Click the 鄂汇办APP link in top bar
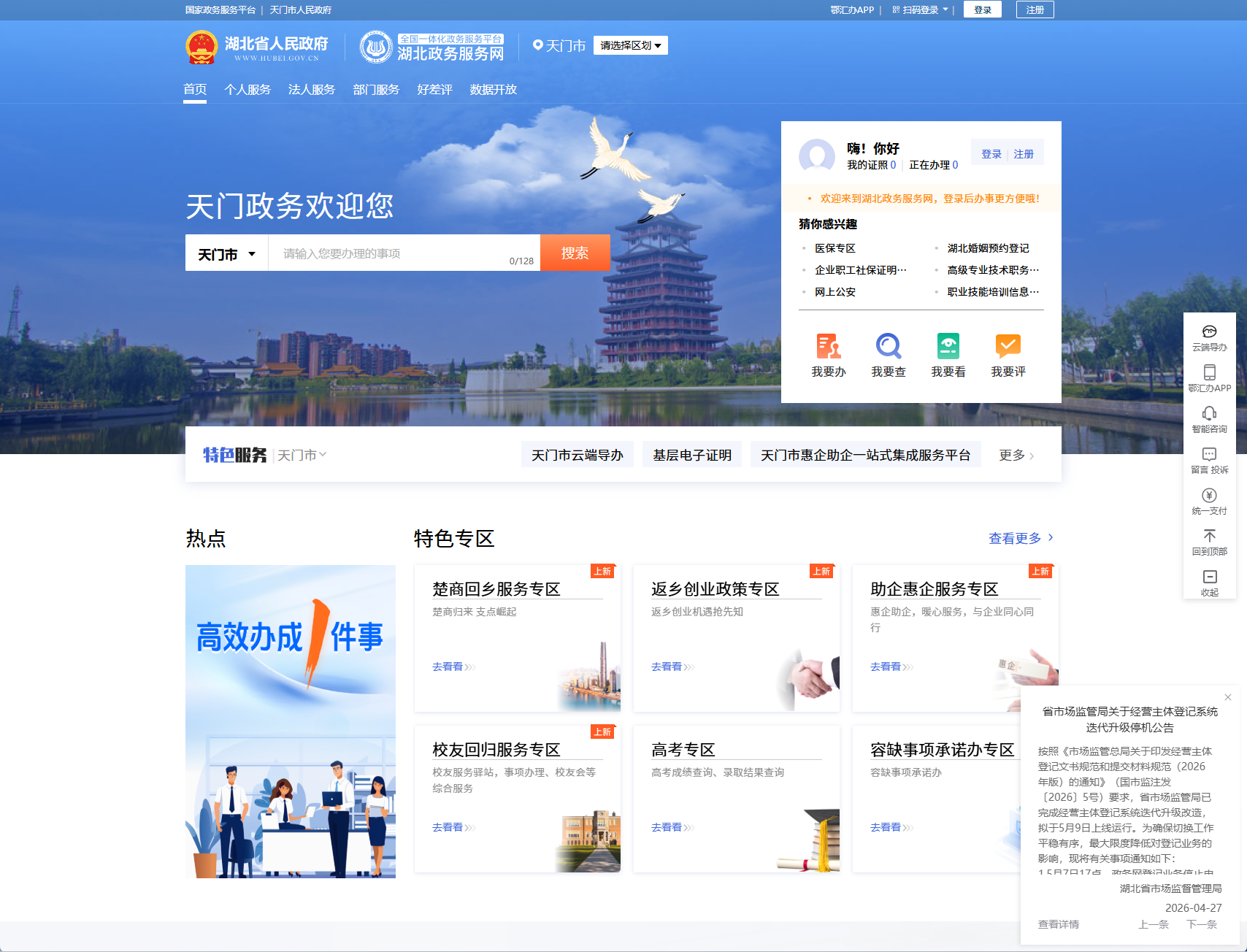The width and height of the screenshot is (1247, 952). tap(852, 9)
